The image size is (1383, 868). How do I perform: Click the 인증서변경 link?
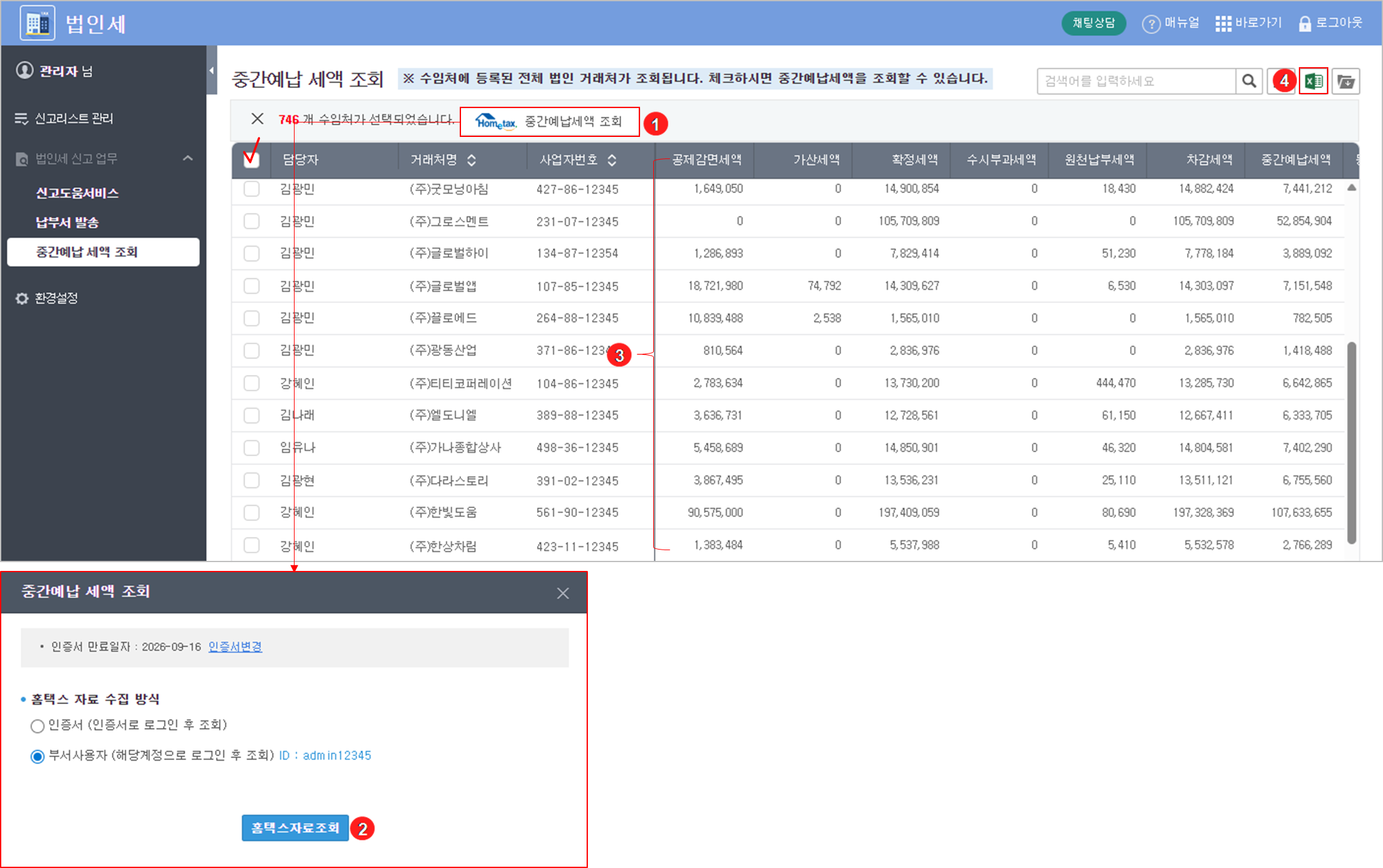(235, 646)
